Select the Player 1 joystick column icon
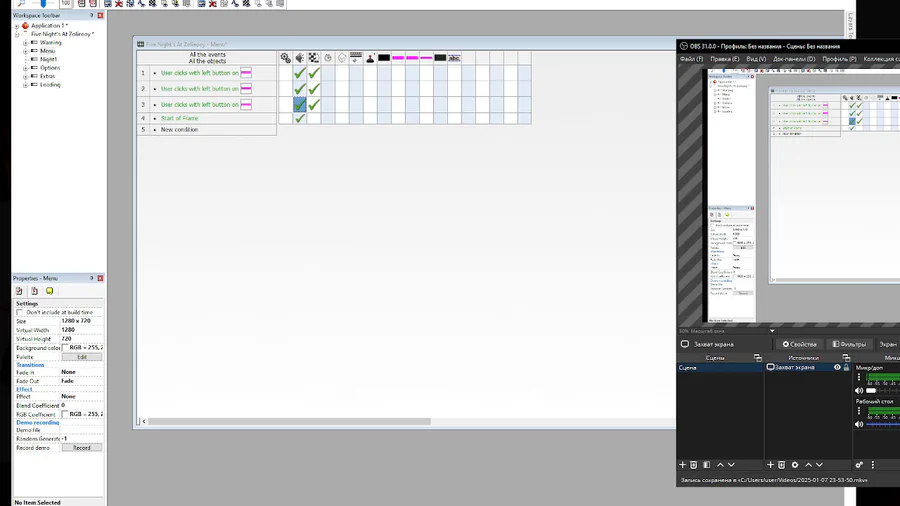Image resolution: width=900 pixels, height=506 pixels. (370, 58)
